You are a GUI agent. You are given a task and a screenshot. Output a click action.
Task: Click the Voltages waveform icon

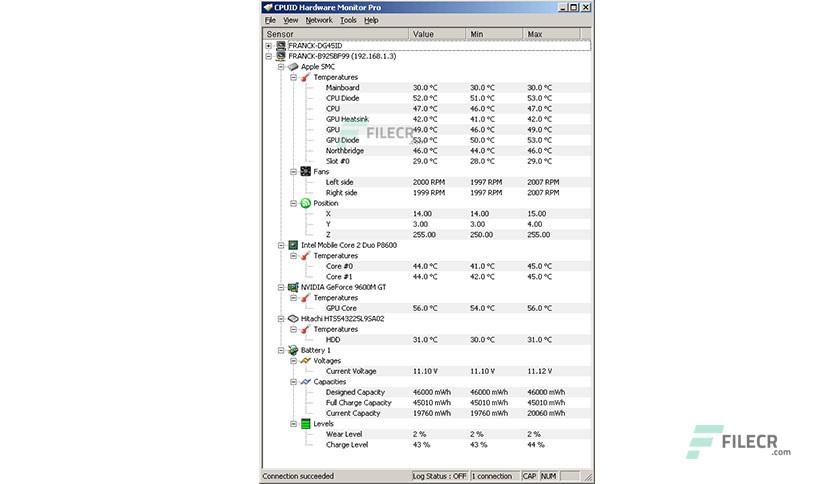(306, 361)
